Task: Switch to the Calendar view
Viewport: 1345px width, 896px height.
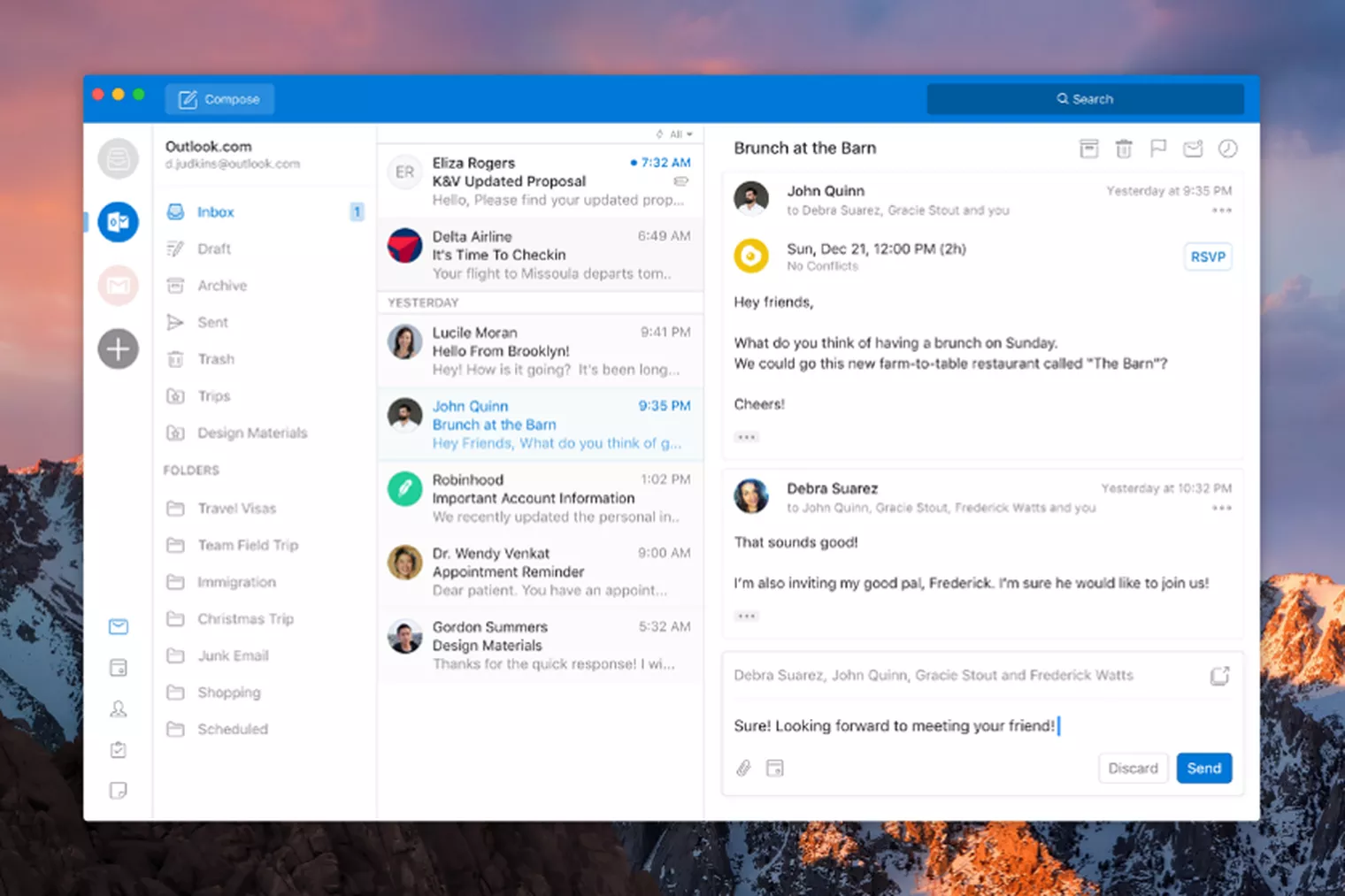Action: (x=118, y=667)
